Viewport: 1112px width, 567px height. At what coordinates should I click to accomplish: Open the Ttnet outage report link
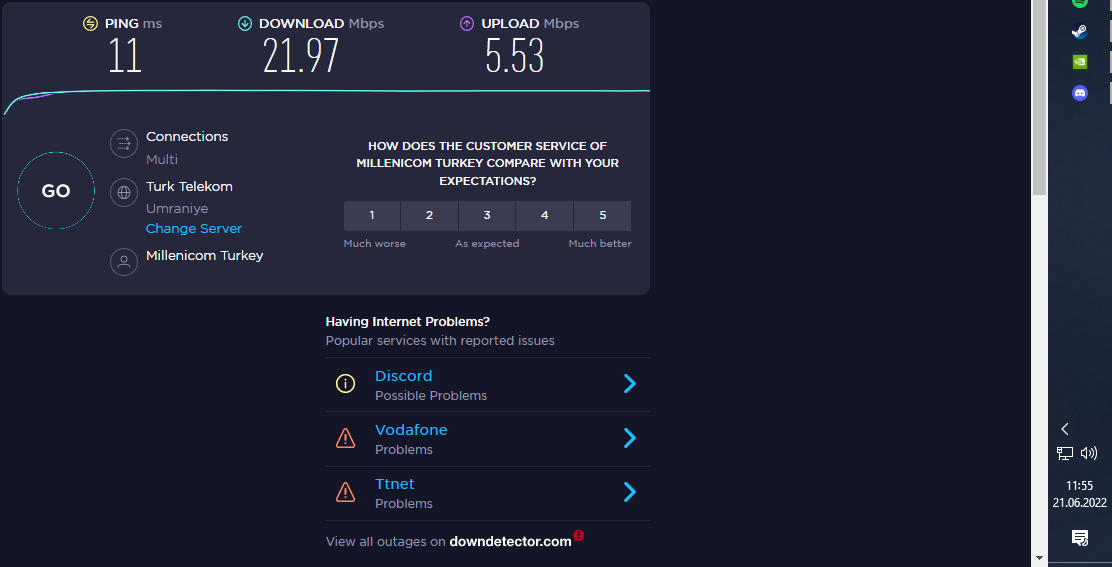point(395,483)
